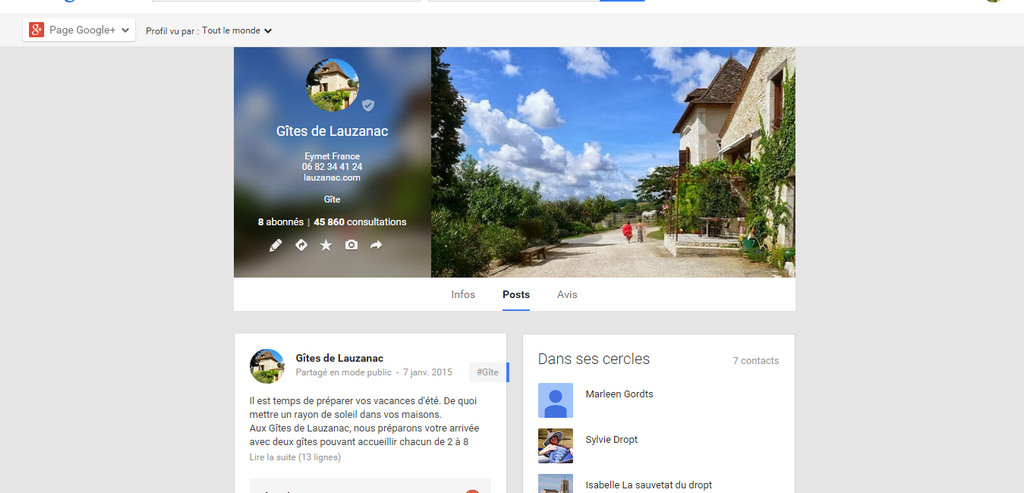Viewport: 1024px width, 493px height.
Task: Click the 45 860 consultations count
Action: (360, 222)
